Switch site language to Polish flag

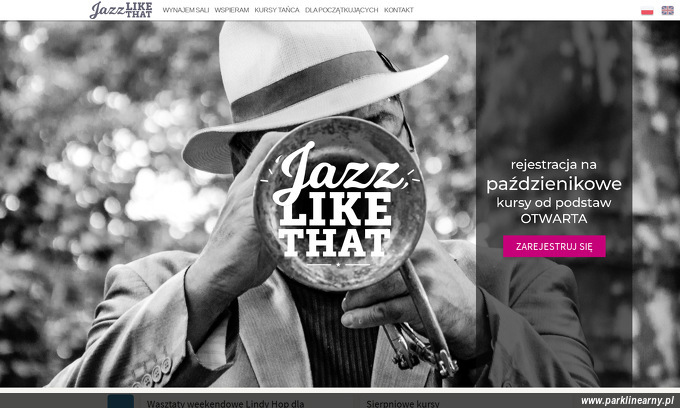647,10
